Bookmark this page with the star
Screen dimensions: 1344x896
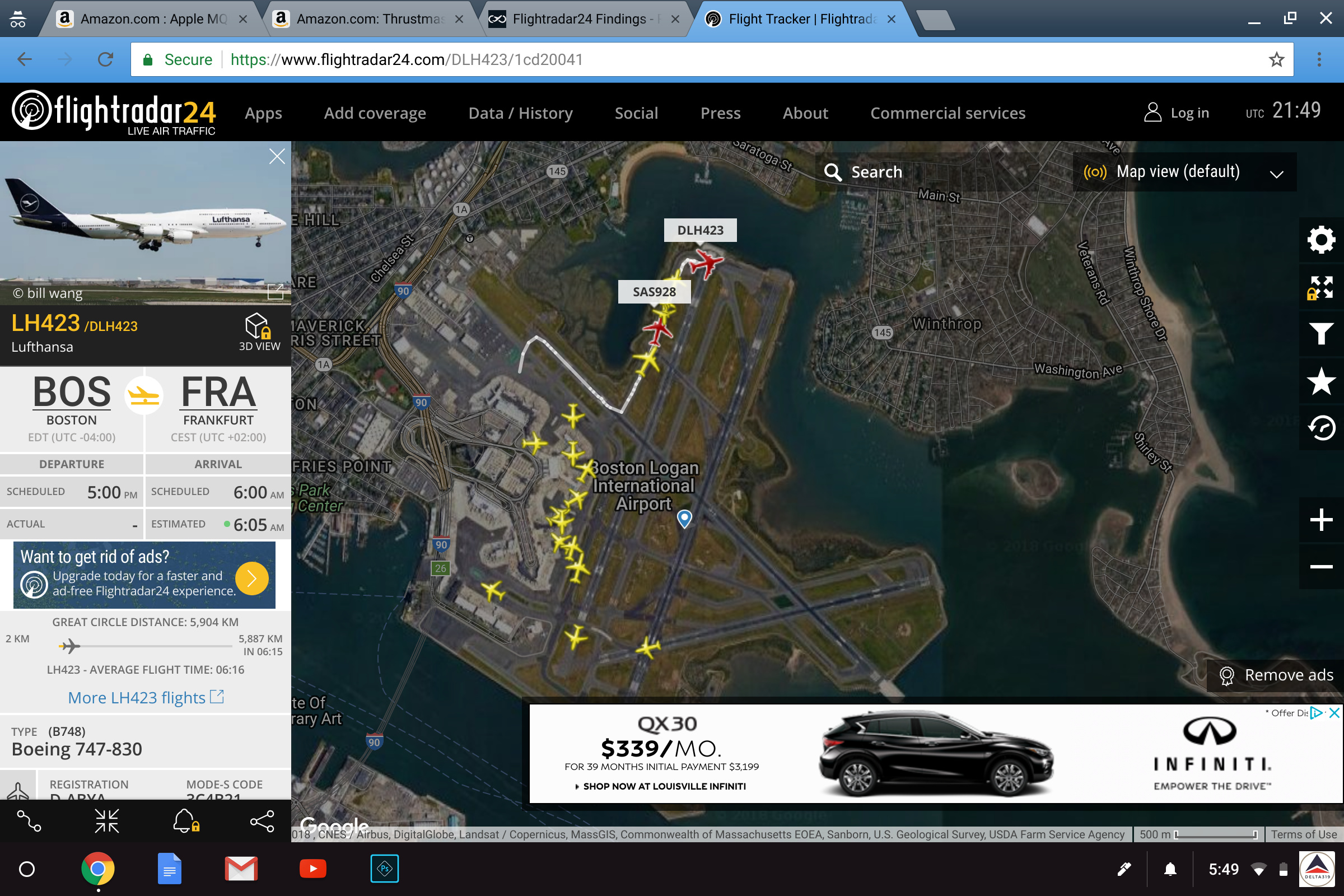point(1276,59)
